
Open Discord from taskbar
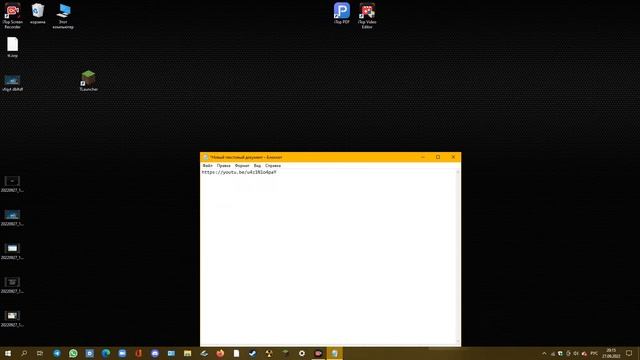pos(155,353)
